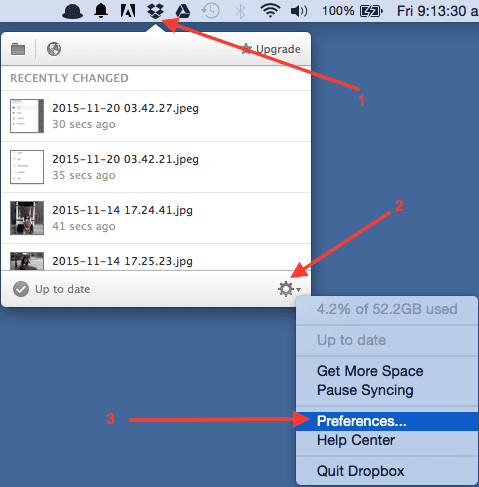Click the Upgrade link
This screenshot has width=479, height=487.
(x=271, y=49)
